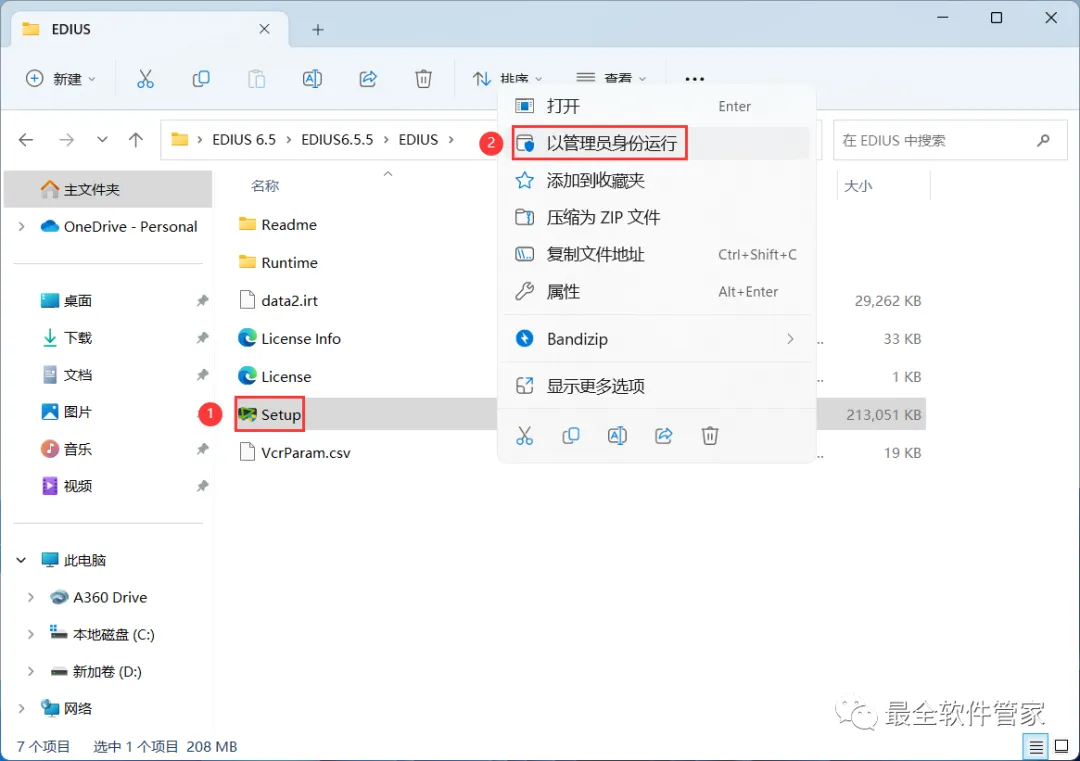The height and width of the screenshot is (761, 1080).
Task: Select 主文件夹 in the sidebar
Action: pos(108,189)
